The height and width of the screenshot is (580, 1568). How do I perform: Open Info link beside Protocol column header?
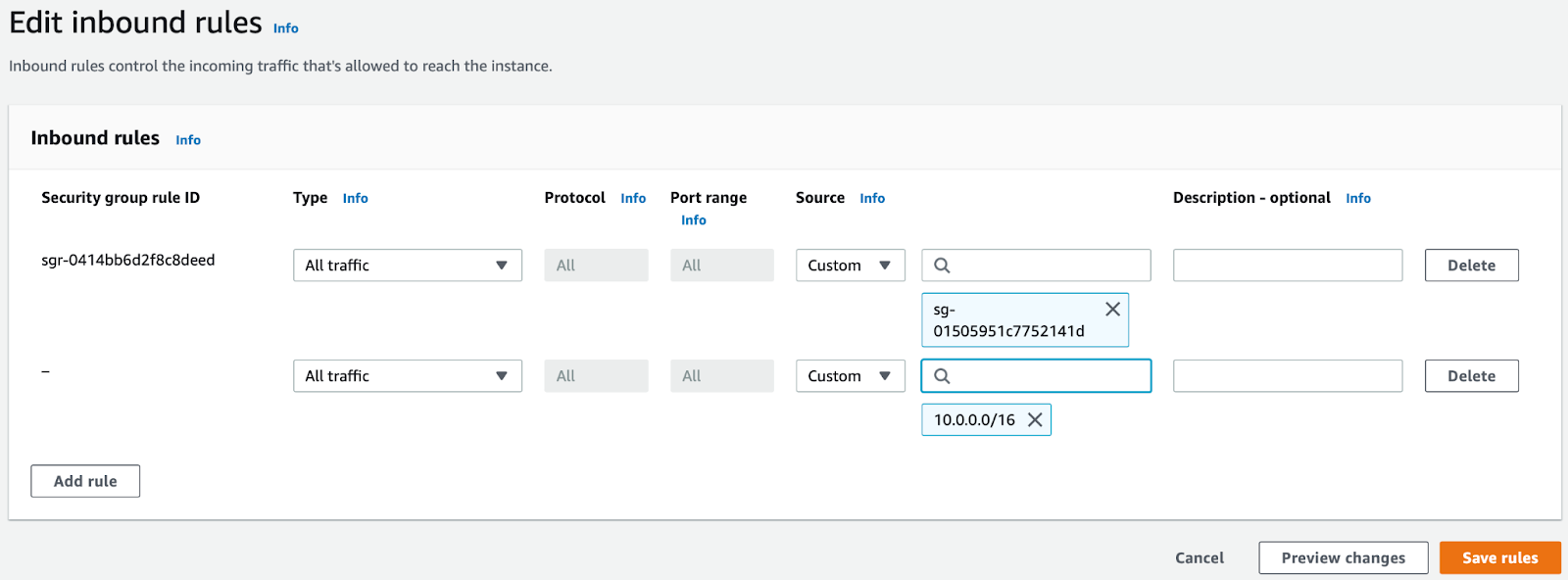pos(633,198)
